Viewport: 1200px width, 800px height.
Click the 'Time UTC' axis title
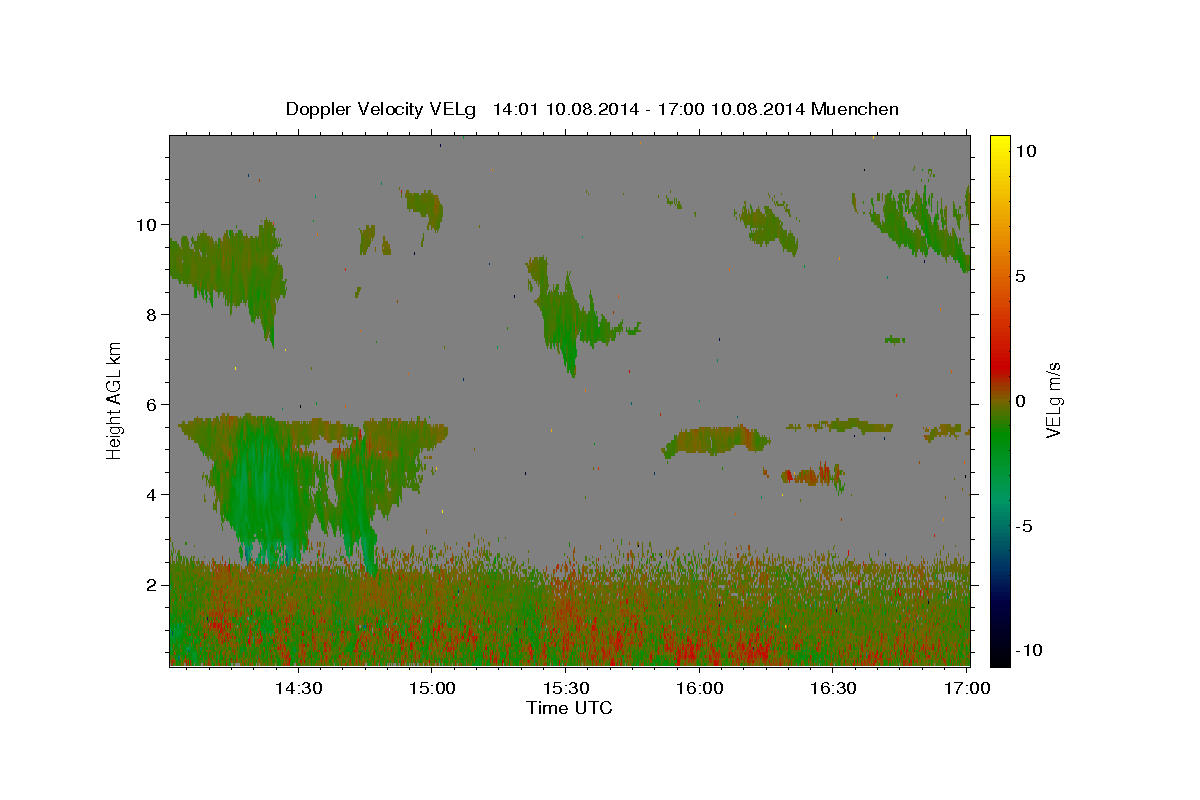(x=569, y=708)
